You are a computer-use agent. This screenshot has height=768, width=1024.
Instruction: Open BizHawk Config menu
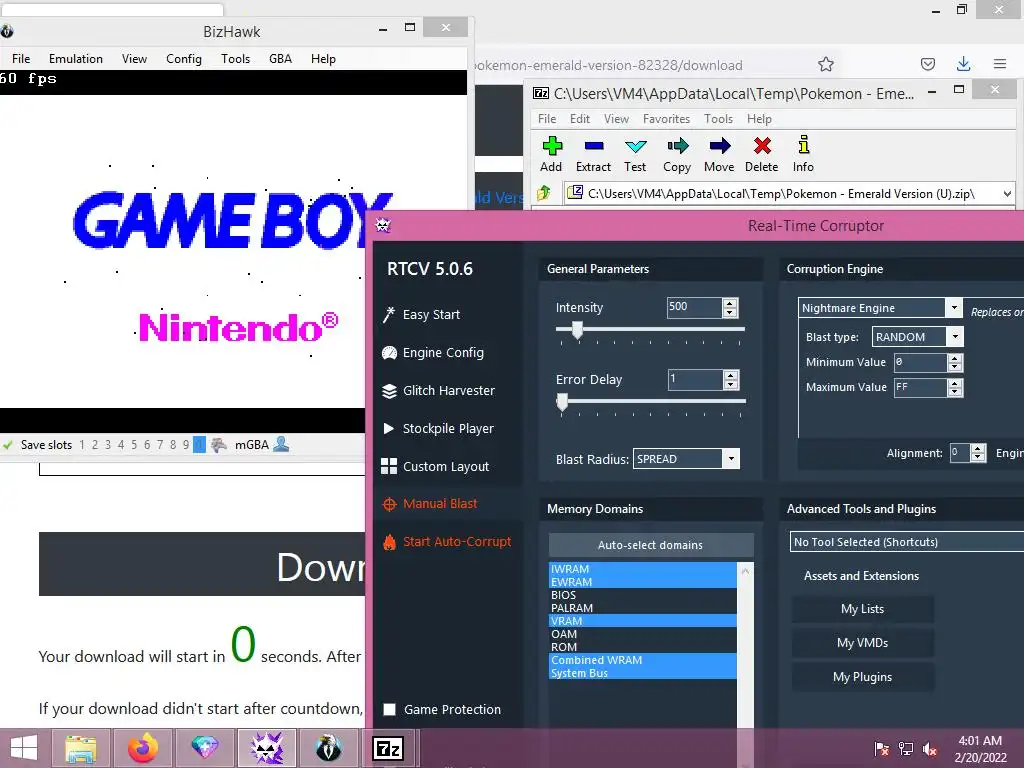coord(184,59)
